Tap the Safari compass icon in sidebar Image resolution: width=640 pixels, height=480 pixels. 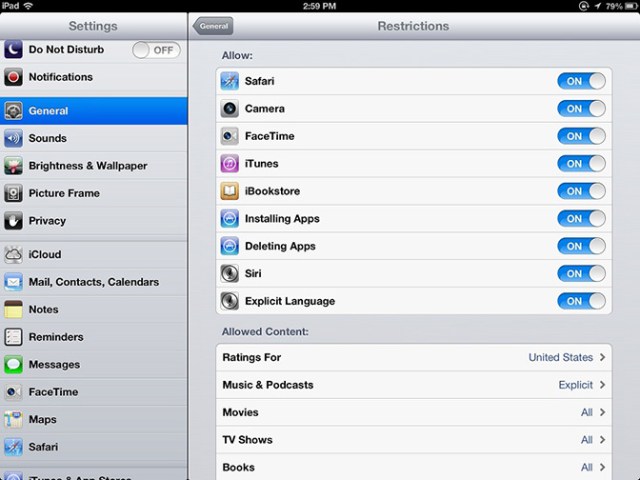[x=13, y=447]
